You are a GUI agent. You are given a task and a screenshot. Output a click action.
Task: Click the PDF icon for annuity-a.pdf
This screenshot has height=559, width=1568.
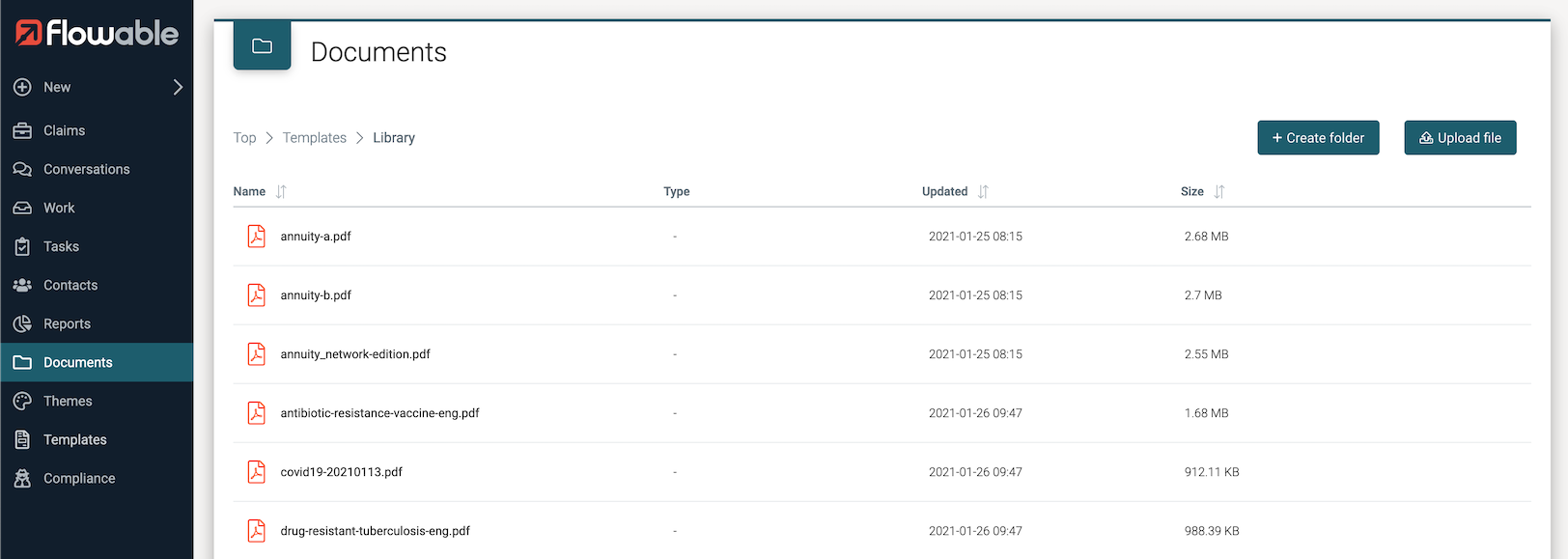click(x=256, y=236)
